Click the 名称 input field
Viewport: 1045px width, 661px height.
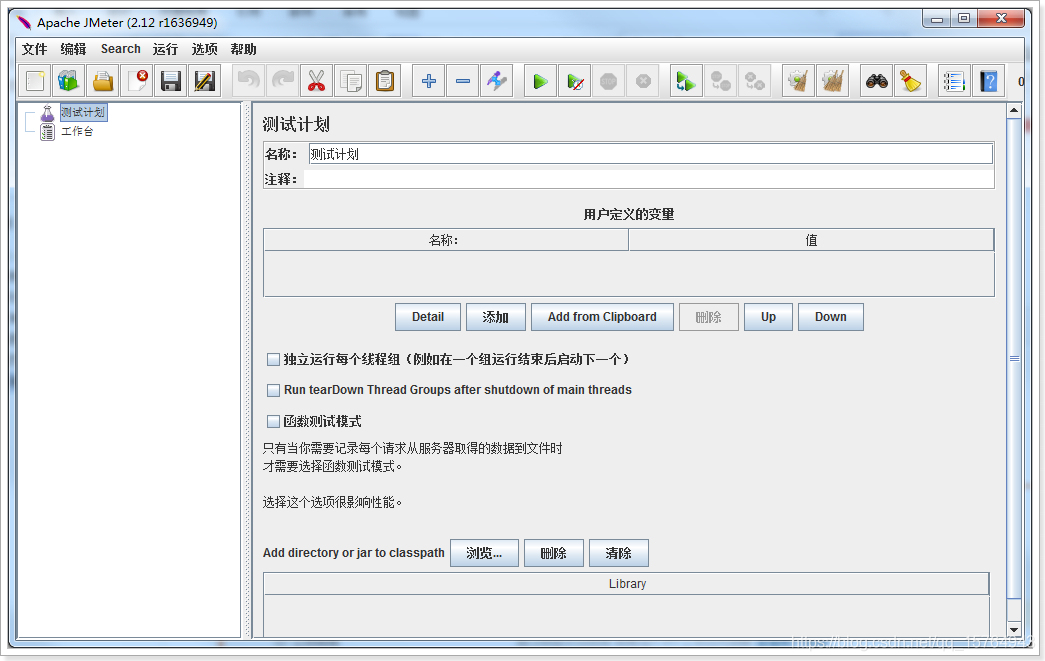point(650,154)
